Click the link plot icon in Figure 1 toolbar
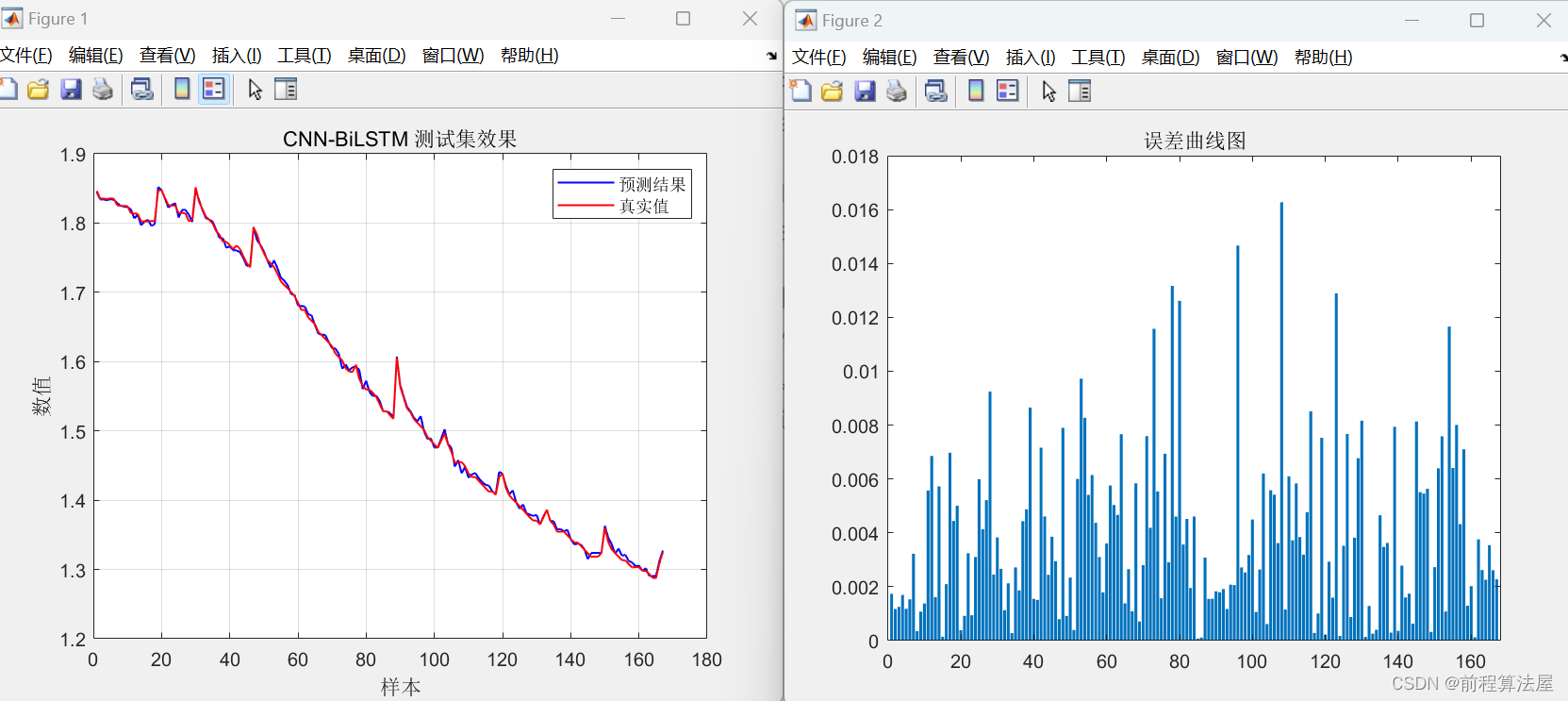The width and height of the screenshot is (1568, 701). (142, 90)
